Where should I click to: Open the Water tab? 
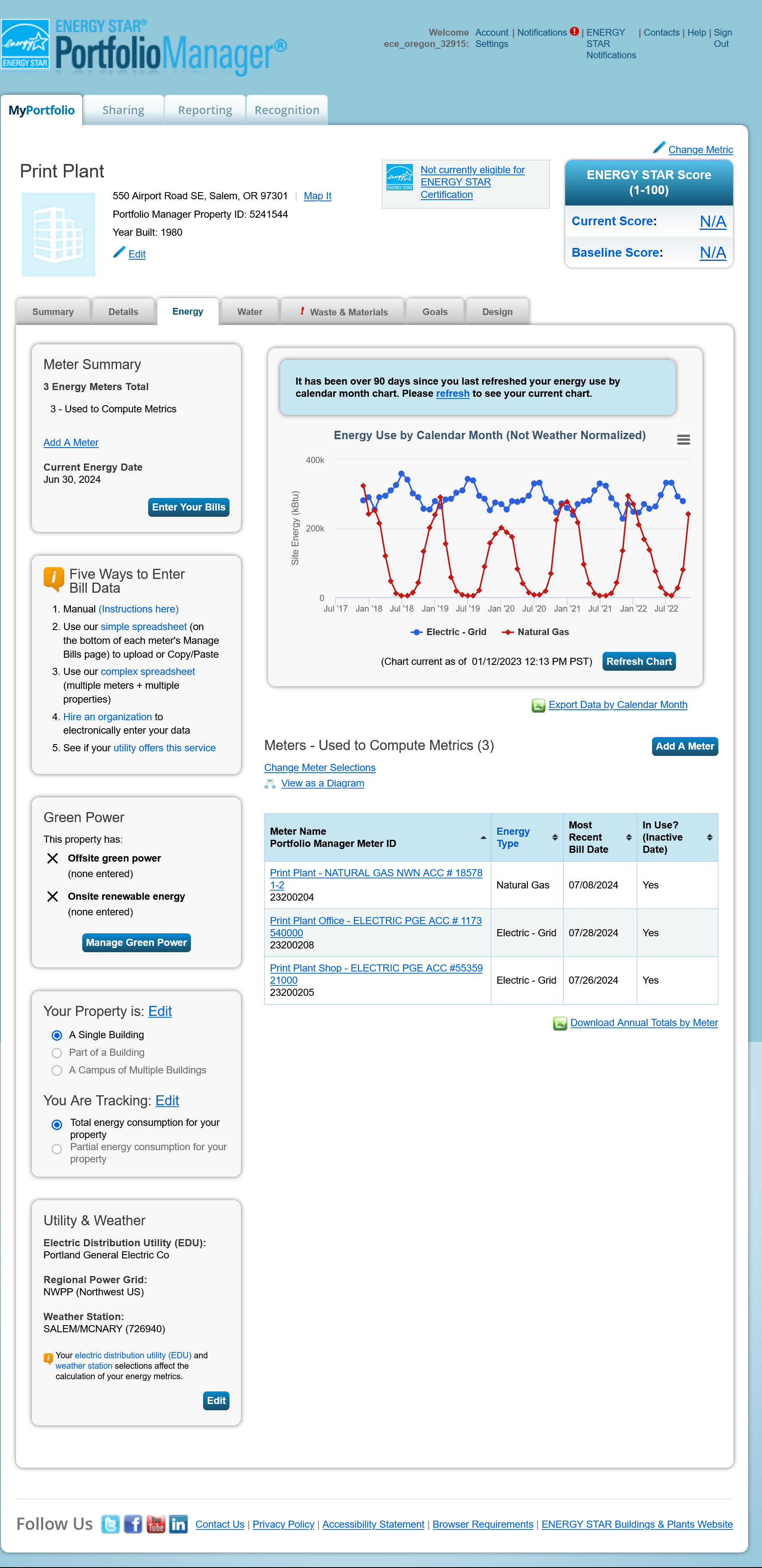(x=250, y=312)
